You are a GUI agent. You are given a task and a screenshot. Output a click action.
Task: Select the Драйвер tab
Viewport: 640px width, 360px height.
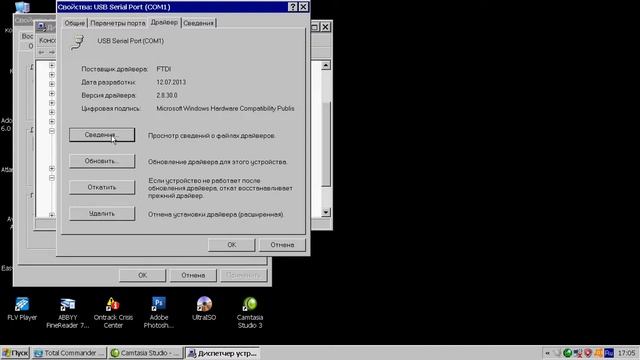tap(164, 22)
